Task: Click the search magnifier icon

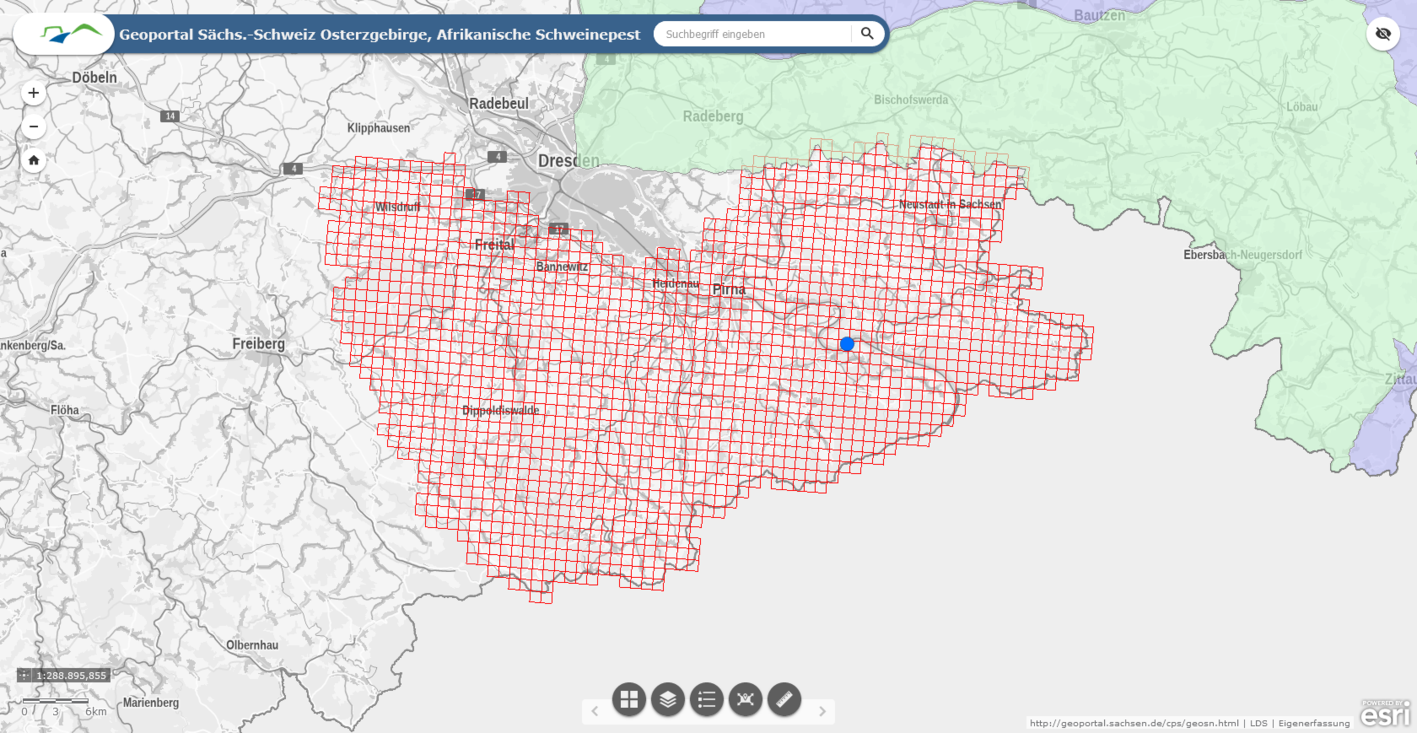Action: [867, 34]
